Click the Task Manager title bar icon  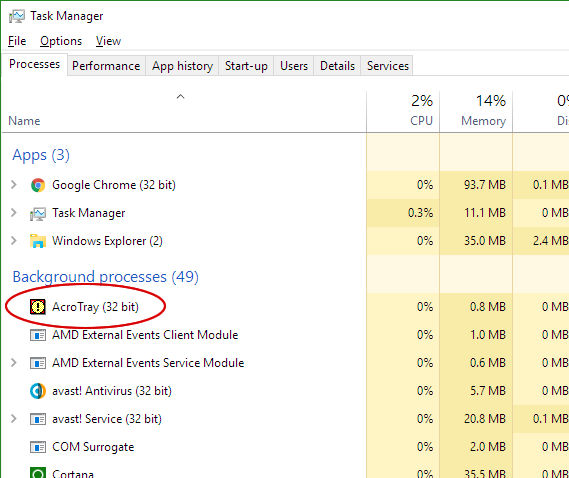coord(16,16)
